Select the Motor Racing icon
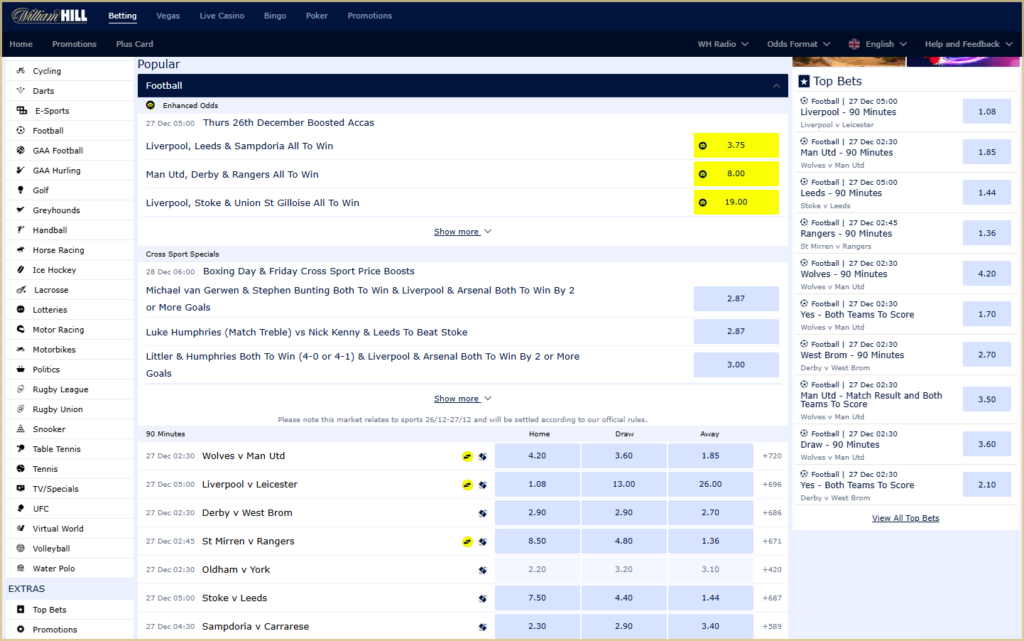This screenshot has height=641, width=1024. [x=20, y=330]
